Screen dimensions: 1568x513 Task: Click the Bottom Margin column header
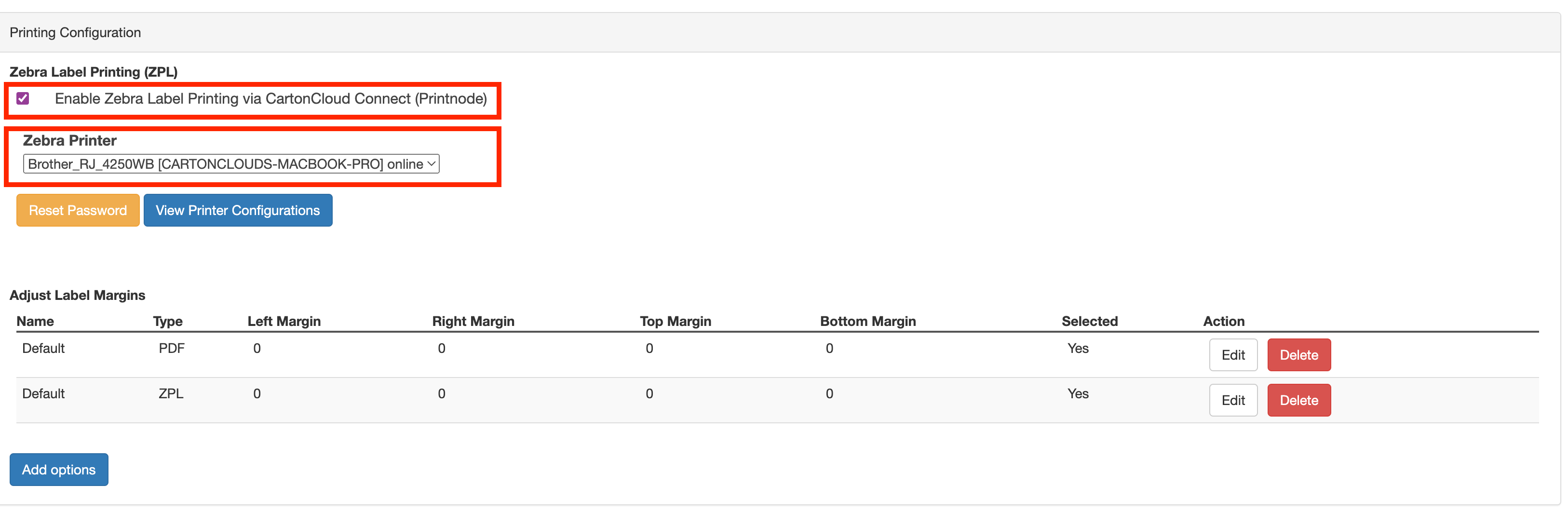point(867,321)
